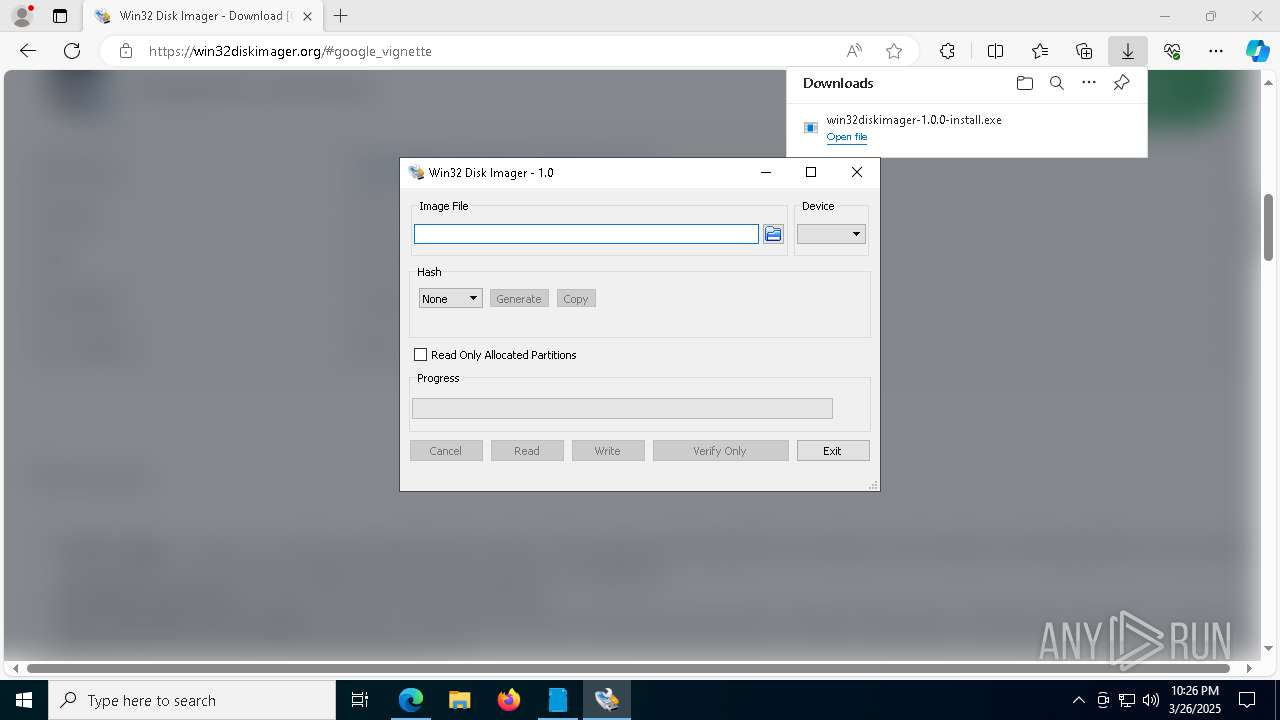This screenshot has height=720, width=1280.
Task: Open Read aloud icon in address bar
Action: pyautogui.click(x=854, y=51)
